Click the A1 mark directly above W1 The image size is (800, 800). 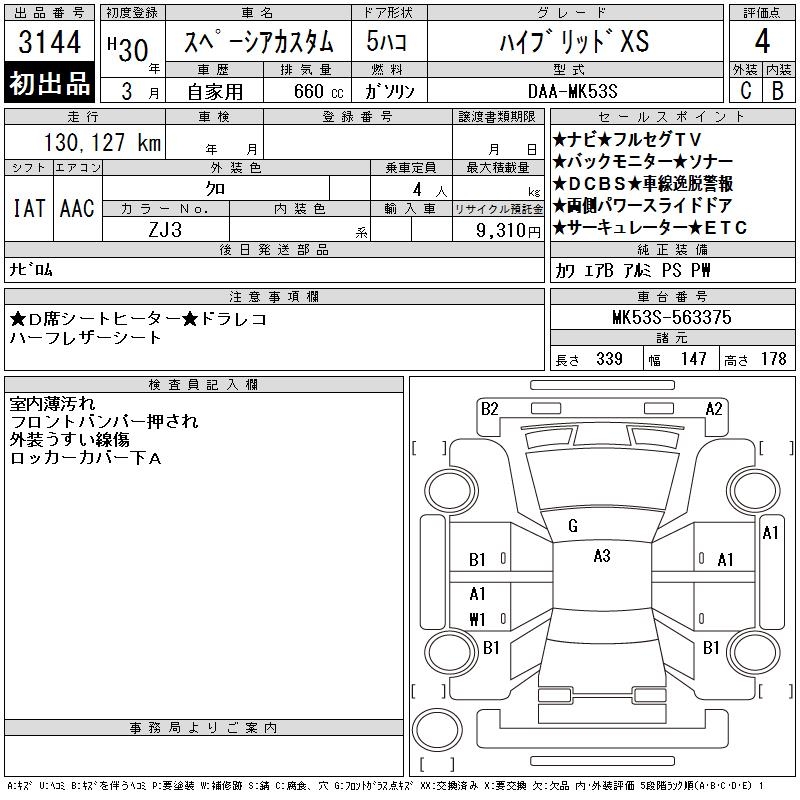(x=477, y=594)
